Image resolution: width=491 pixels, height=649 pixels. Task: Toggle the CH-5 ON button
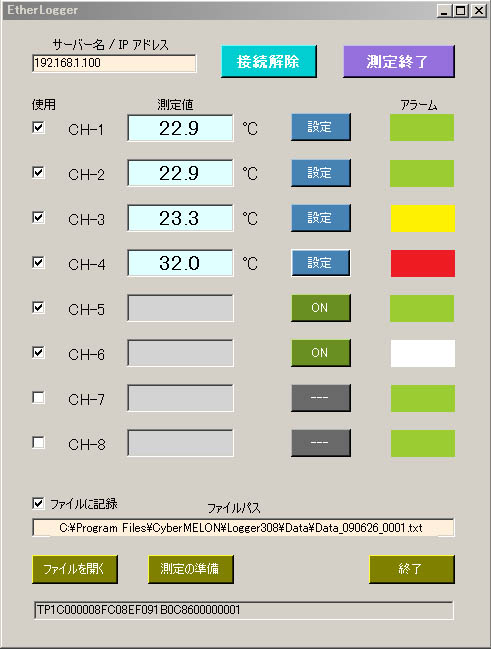321,308
